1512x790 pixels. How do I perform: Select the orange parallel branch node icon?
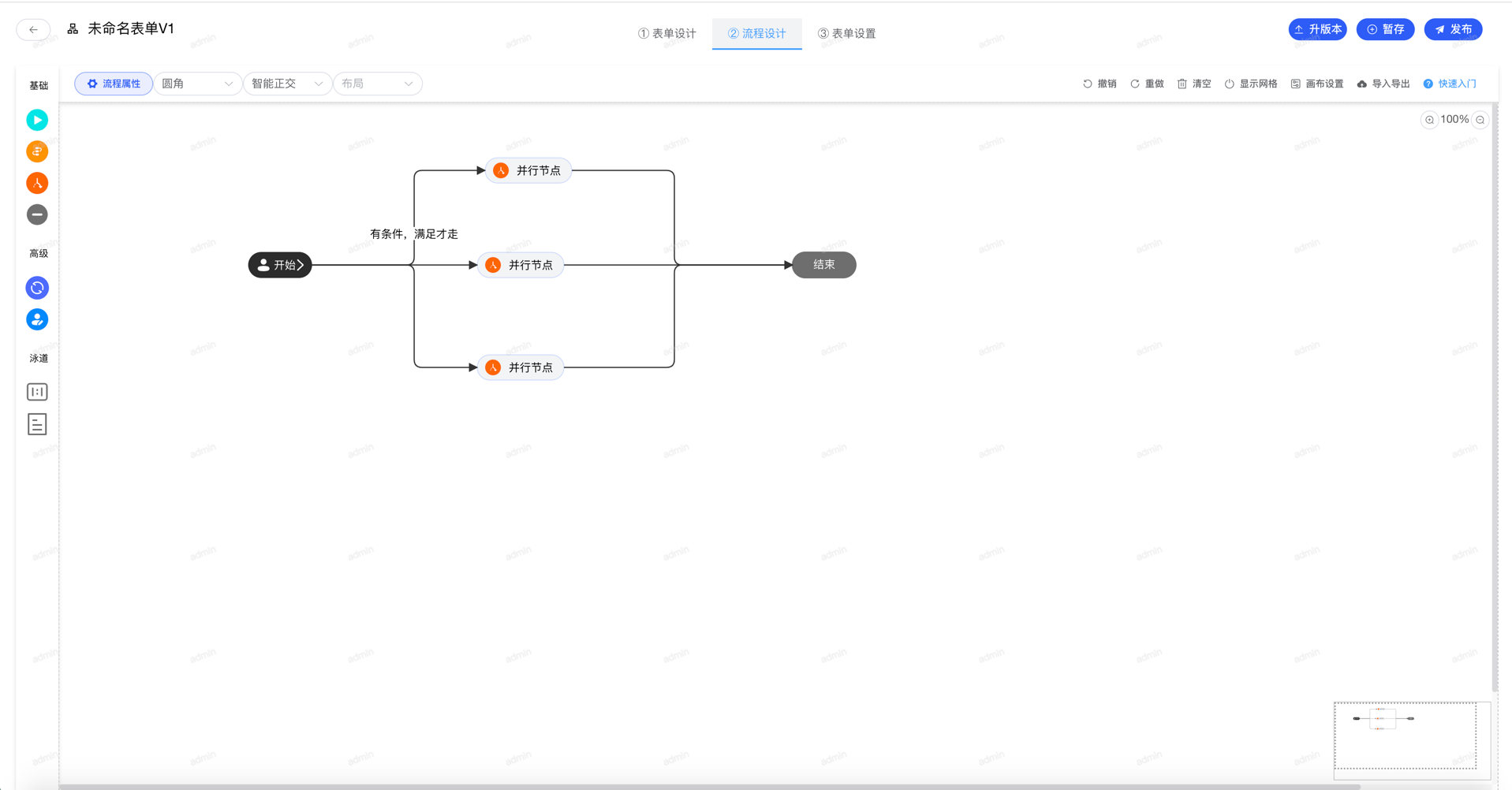(x=37, y=183)
